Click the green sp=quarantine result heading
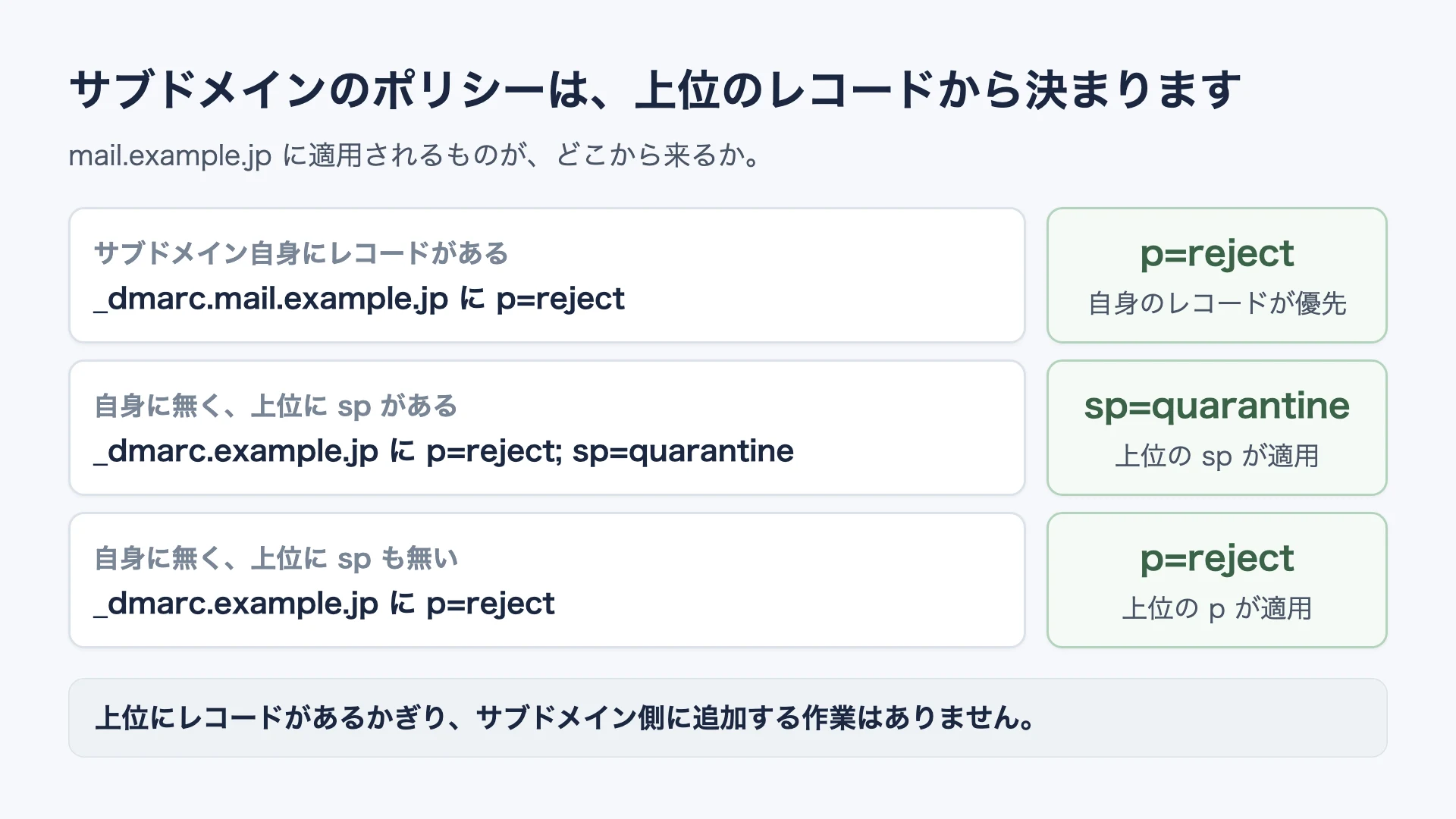 click(1217, 406)
